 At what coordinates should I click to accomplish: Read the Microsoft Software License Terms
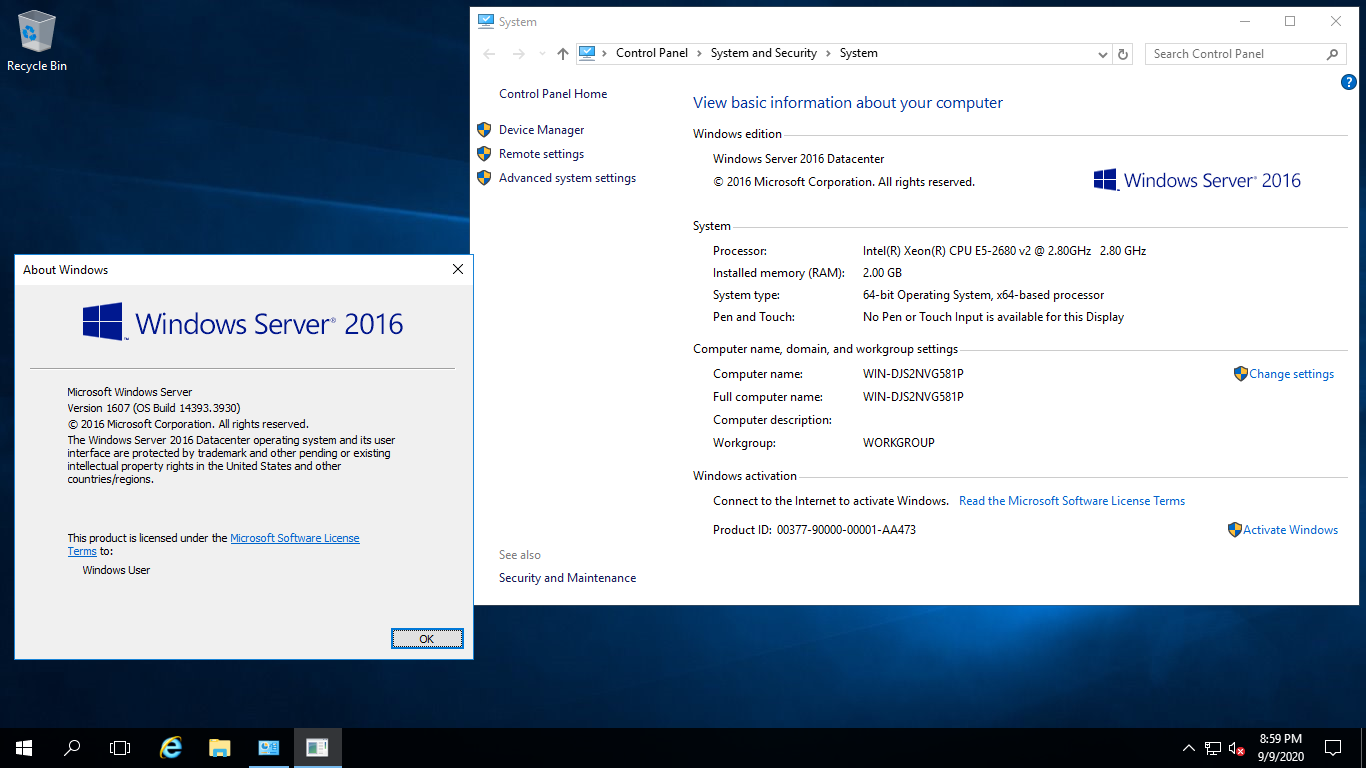tap(1072, 501)
